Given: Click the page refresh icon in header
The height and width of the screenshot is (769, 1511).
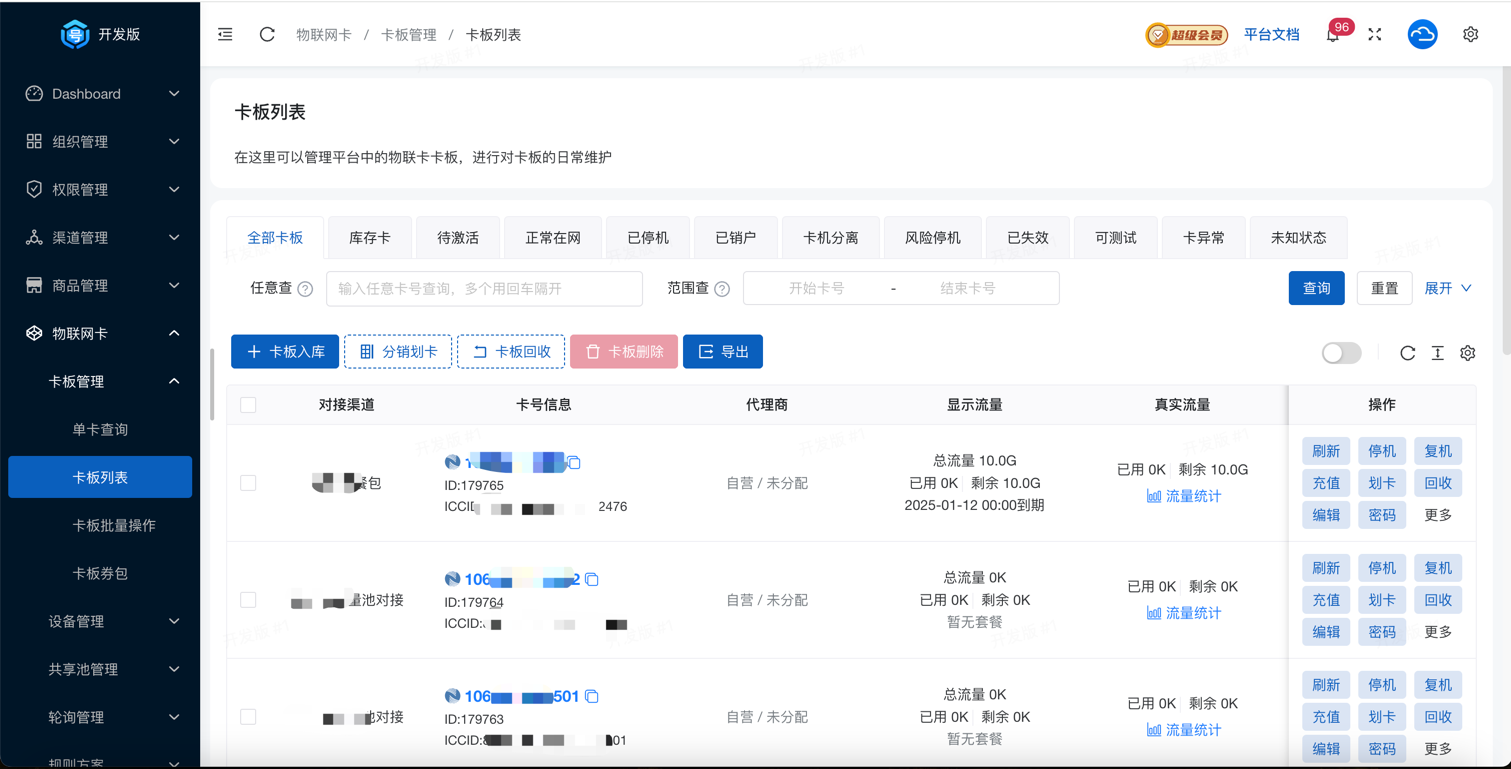Looking at the screenshot, I should pyautogui.click(x=267, y=34).
